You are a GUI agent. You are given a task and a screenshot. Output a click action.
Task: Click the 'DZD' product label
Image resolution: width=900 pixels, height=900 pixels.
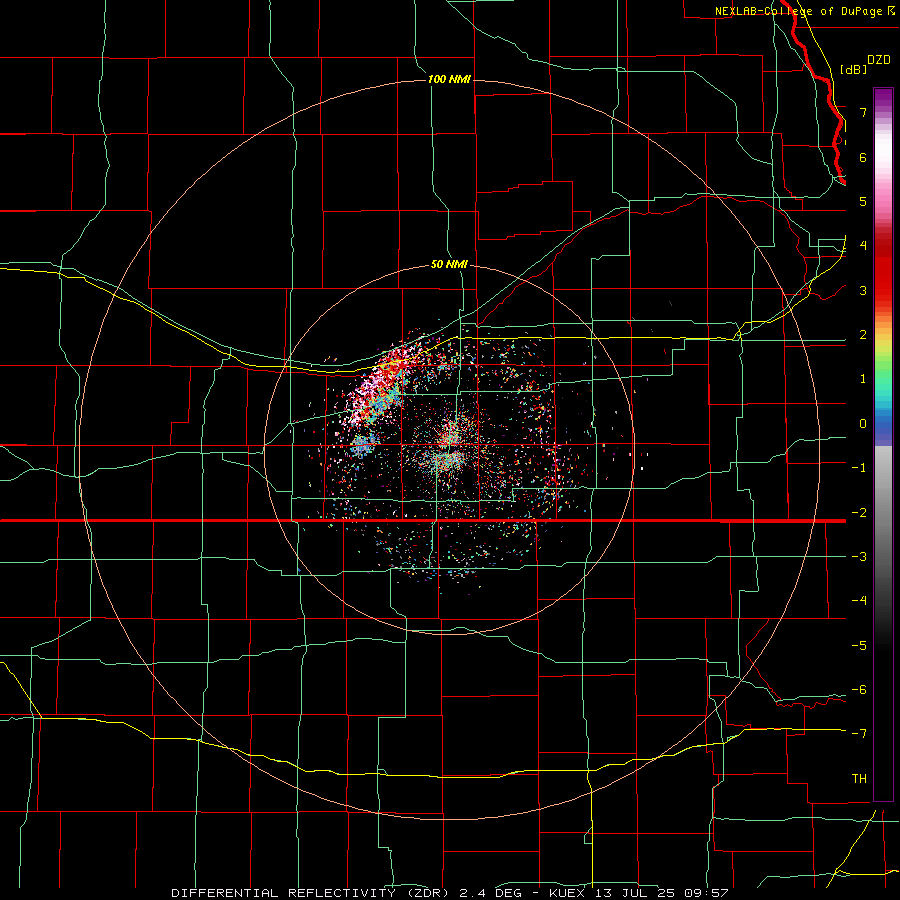tap(879, 60)
